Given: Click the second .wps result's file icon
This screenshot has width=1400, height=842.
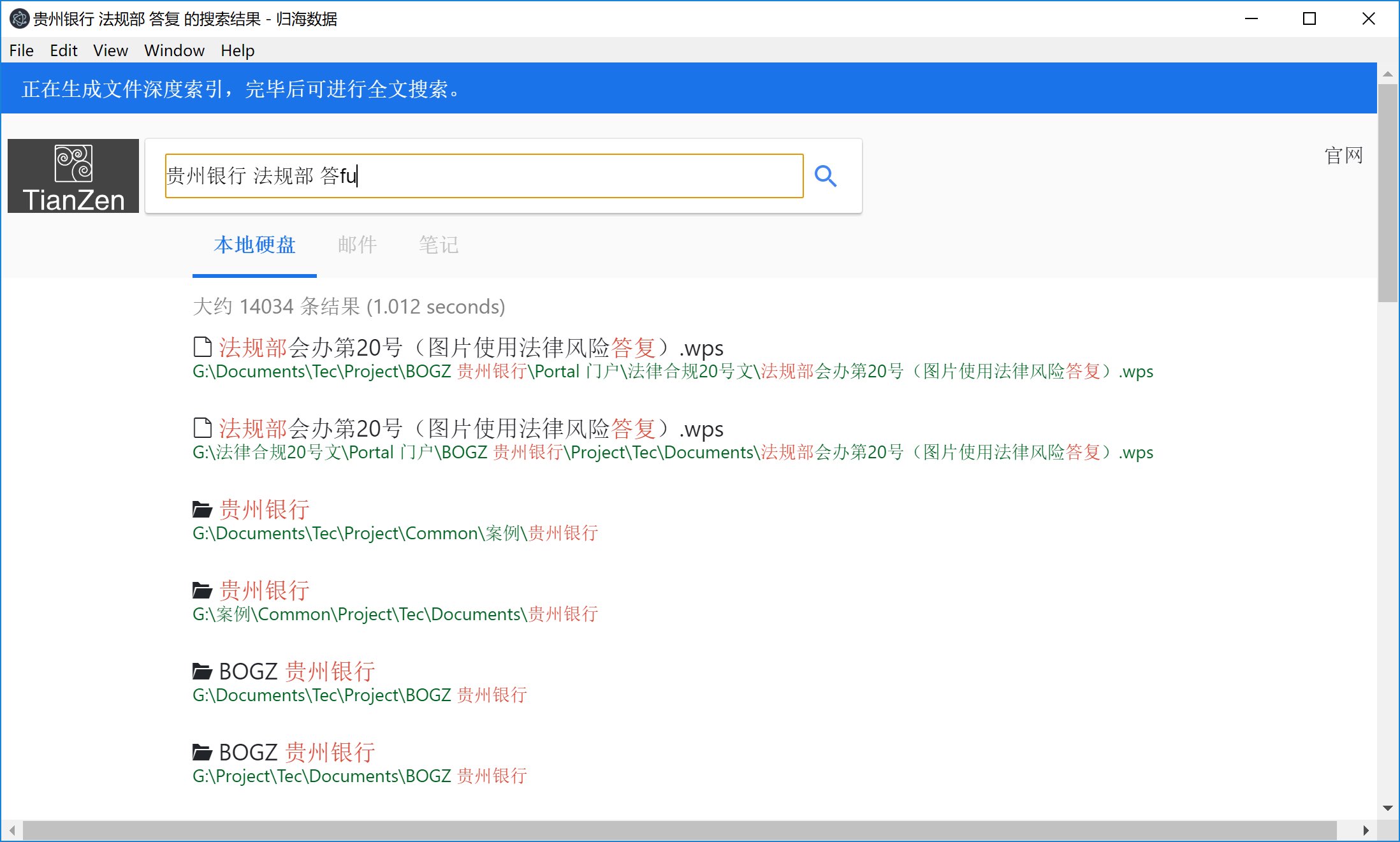Looking at the screenshot, I should click(x=202, y=428).
